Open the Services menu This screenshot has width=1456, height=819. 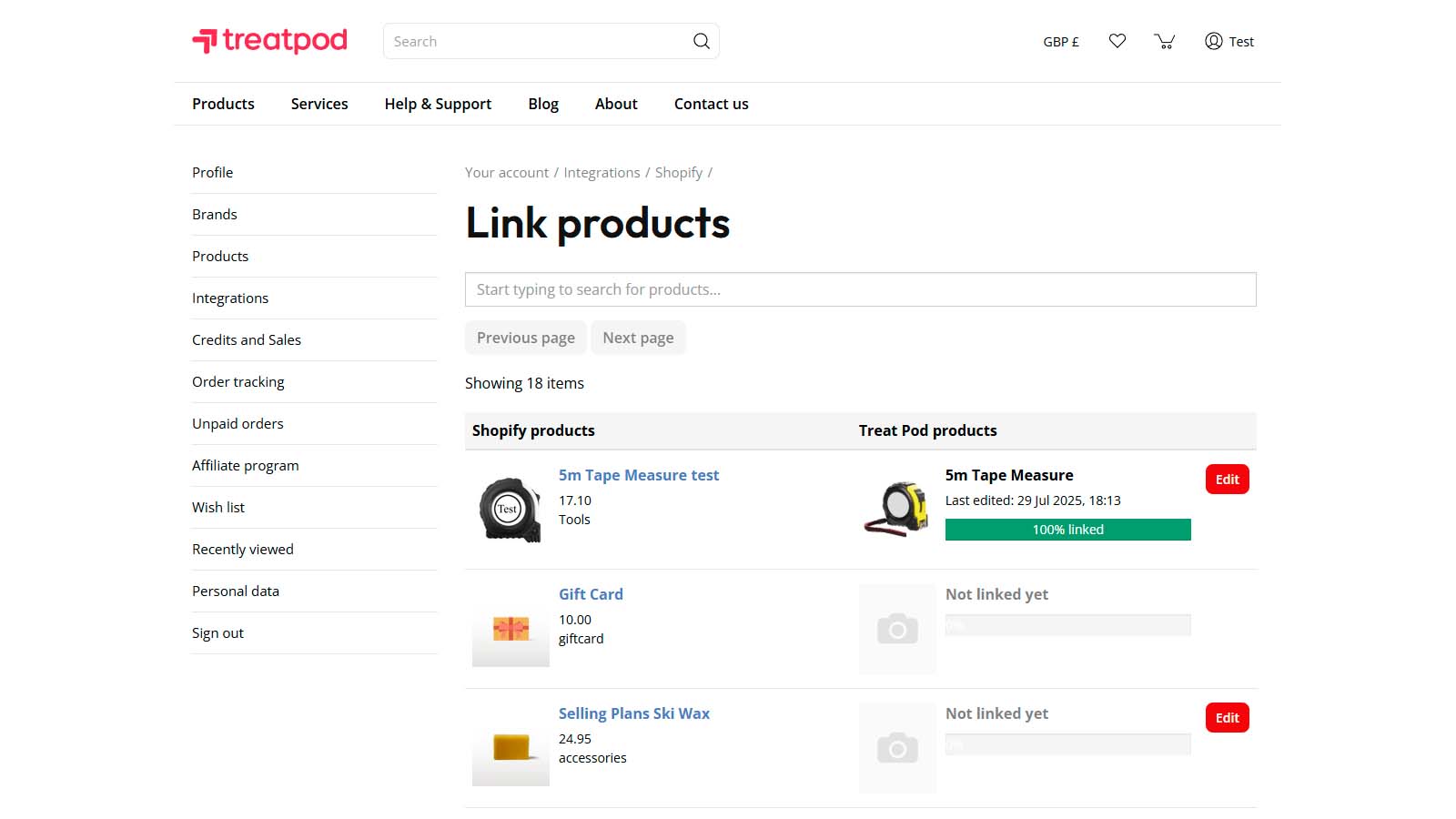[x=319, y=104]
